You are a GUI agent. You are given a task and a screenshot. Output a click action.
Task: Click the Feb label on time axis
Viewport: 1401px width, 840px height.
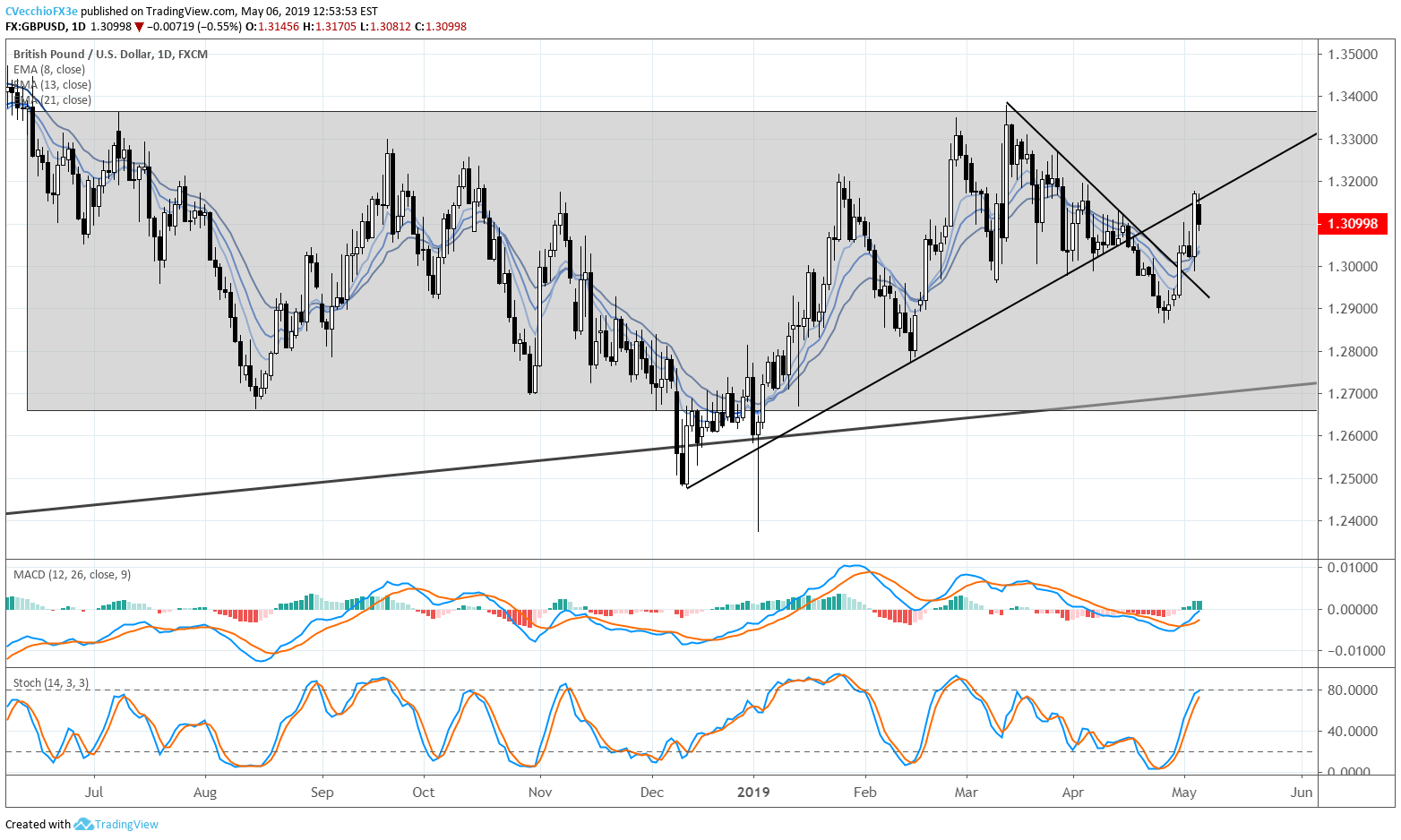point(864,793)
